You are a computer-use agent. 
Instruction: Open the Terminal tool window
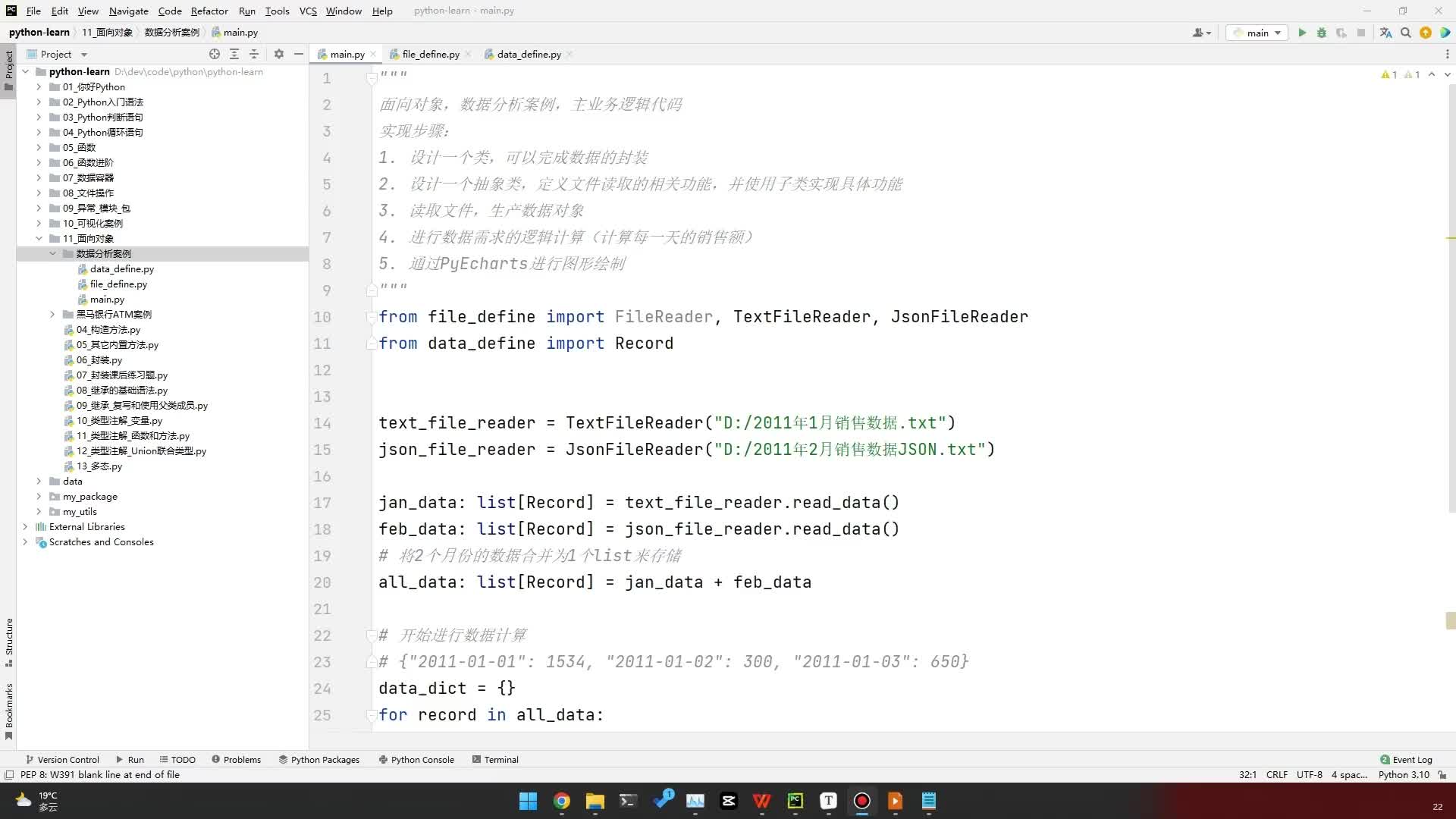point(495,759)
